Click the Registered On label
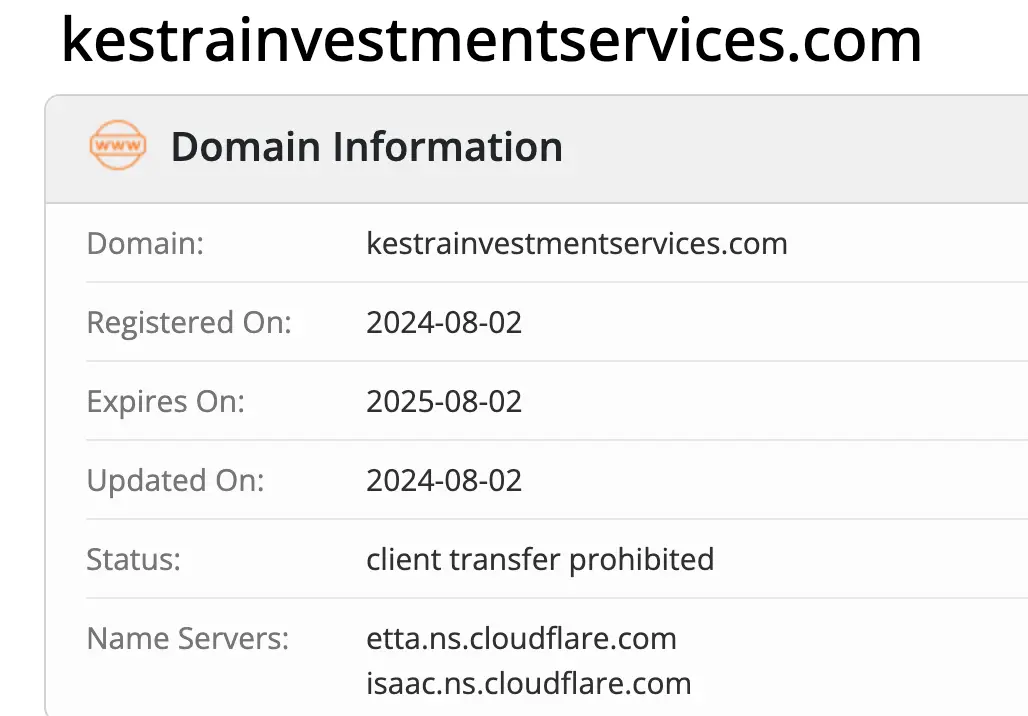The image size is (1028, 716). point(189,322)
